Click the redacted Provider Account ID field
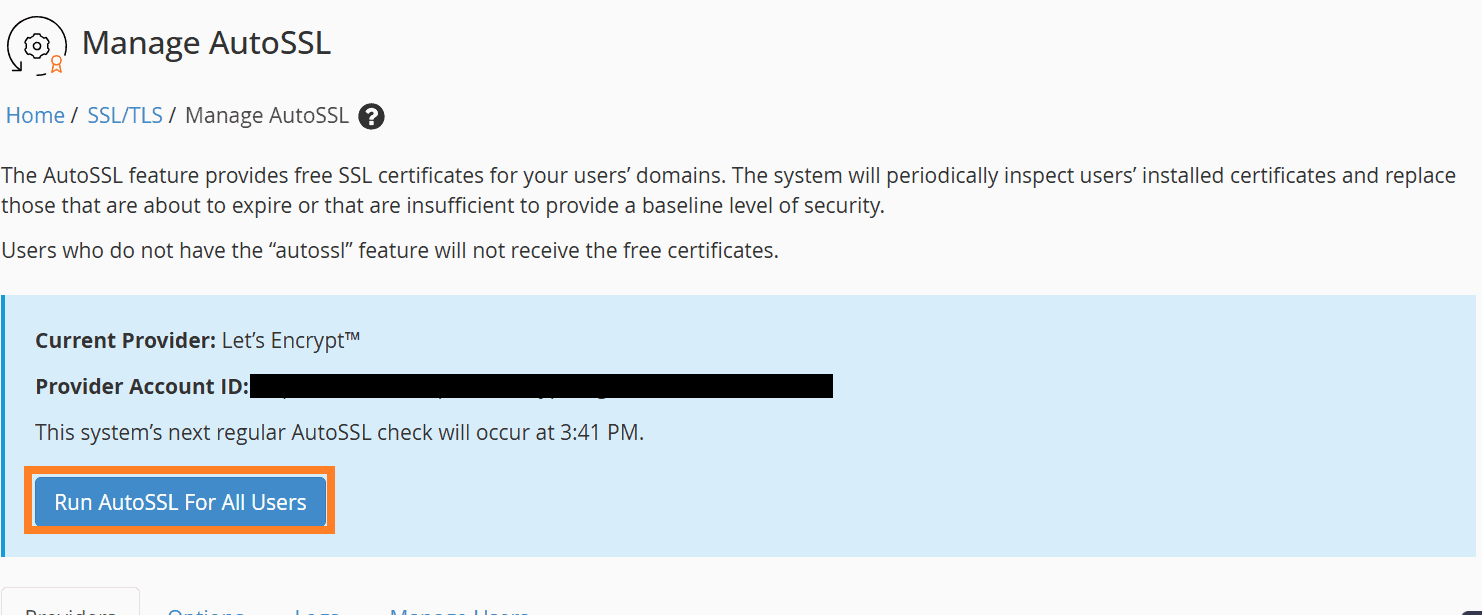The height and width of the screenshot is (615, 1482). click(x=540, y=386)
